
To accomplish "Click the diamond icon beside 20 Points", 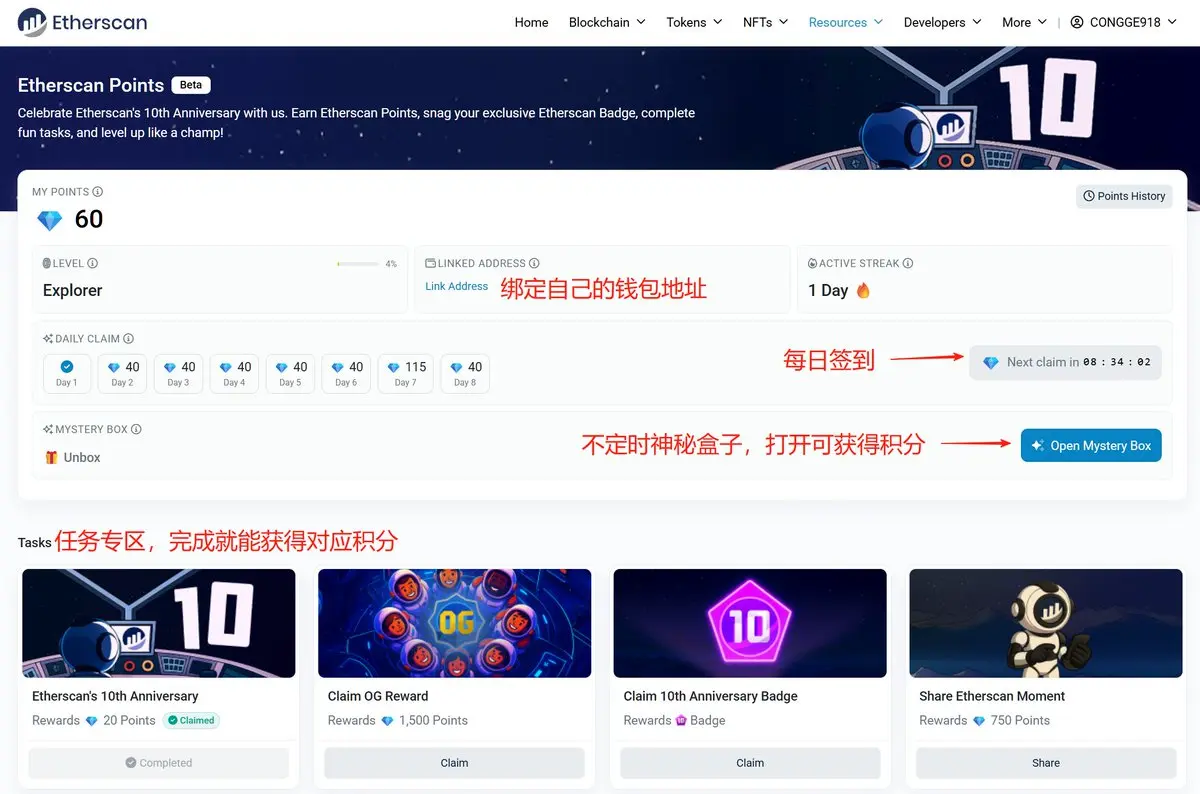I will [x=92, y=721].
